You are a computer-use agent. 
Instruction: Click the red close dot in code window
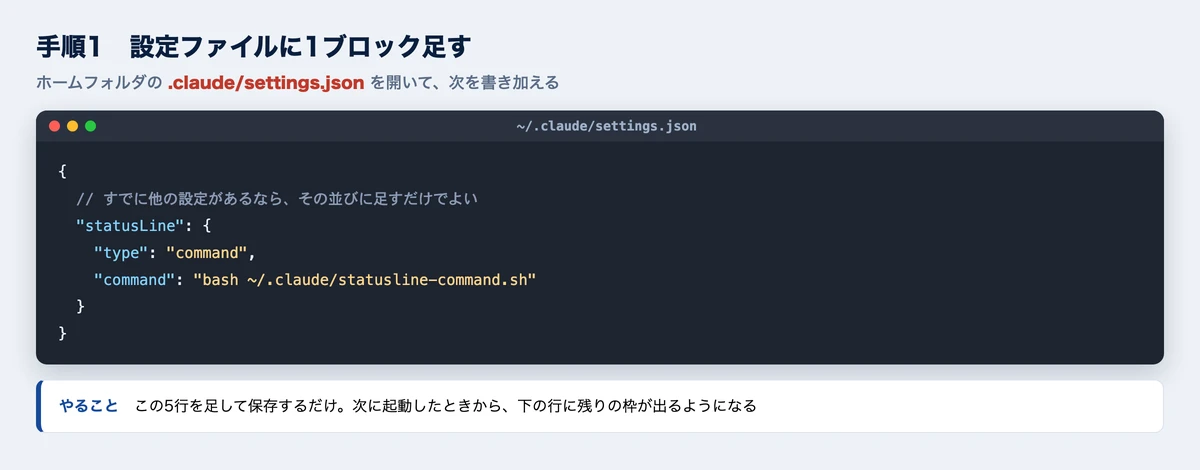point(54,126)
